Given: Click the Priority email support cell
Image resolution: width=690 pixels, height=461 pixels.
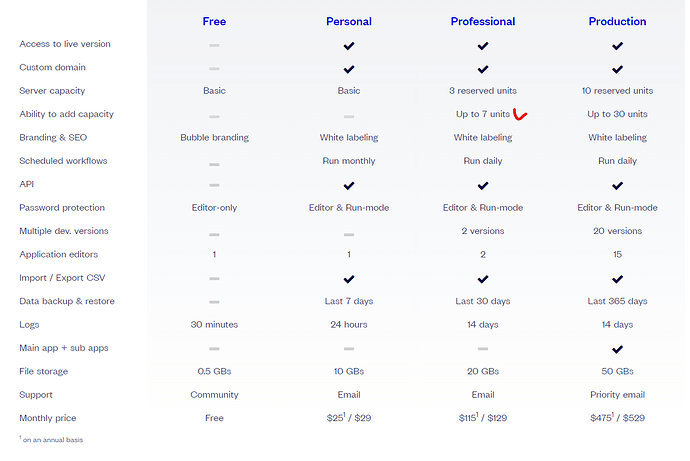Looking at the screenshot, I should pos(617,395).
